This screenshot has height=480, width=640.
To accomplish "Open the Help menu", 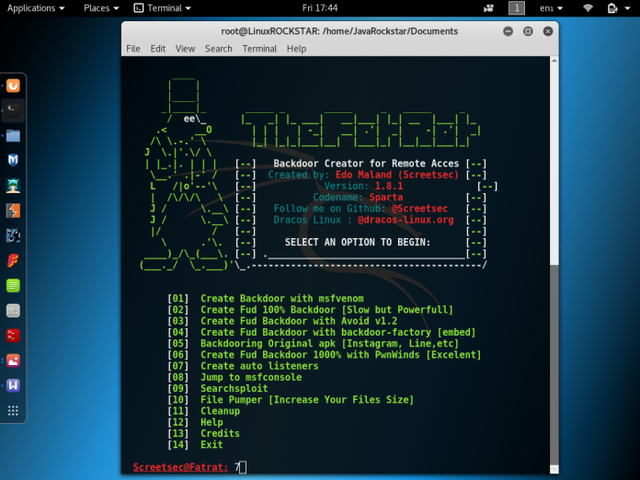I will click(x=296, y=49).
